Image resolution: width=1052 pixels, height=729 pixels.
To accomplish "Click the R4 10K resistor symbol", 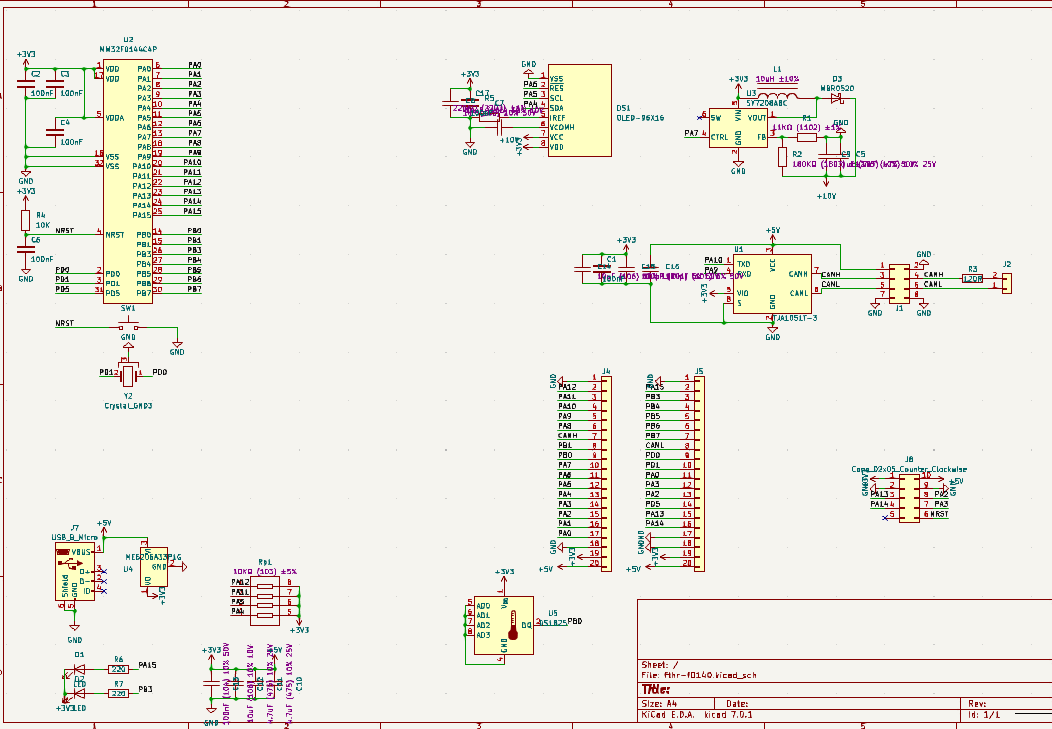I will click(x=25, y=221).
